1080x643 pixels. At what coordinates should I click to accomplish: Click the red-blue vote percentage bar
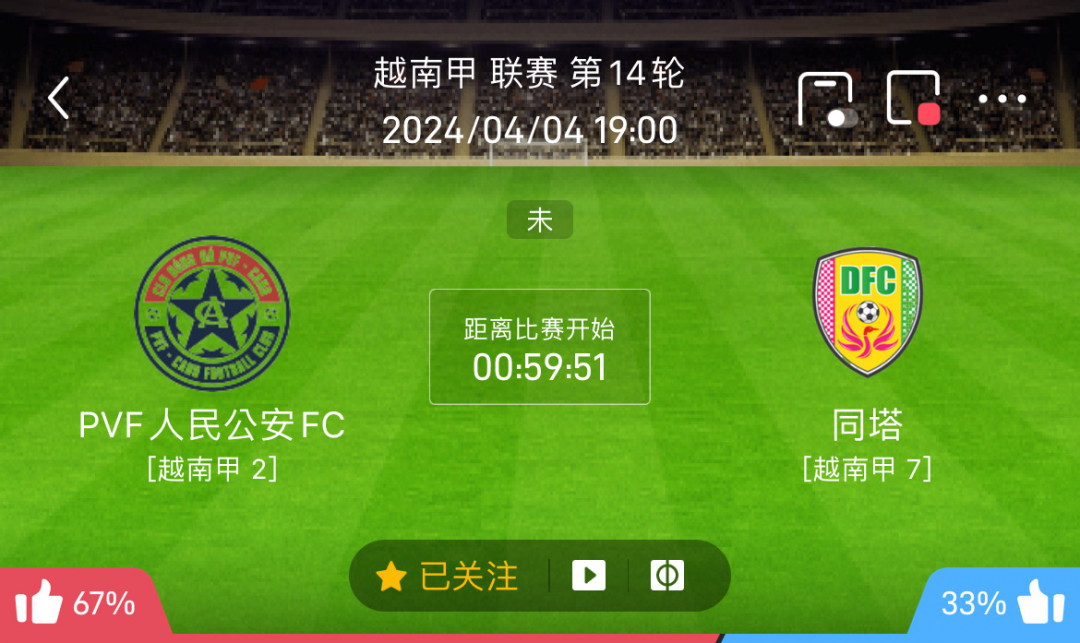click(x=540, y=638)
